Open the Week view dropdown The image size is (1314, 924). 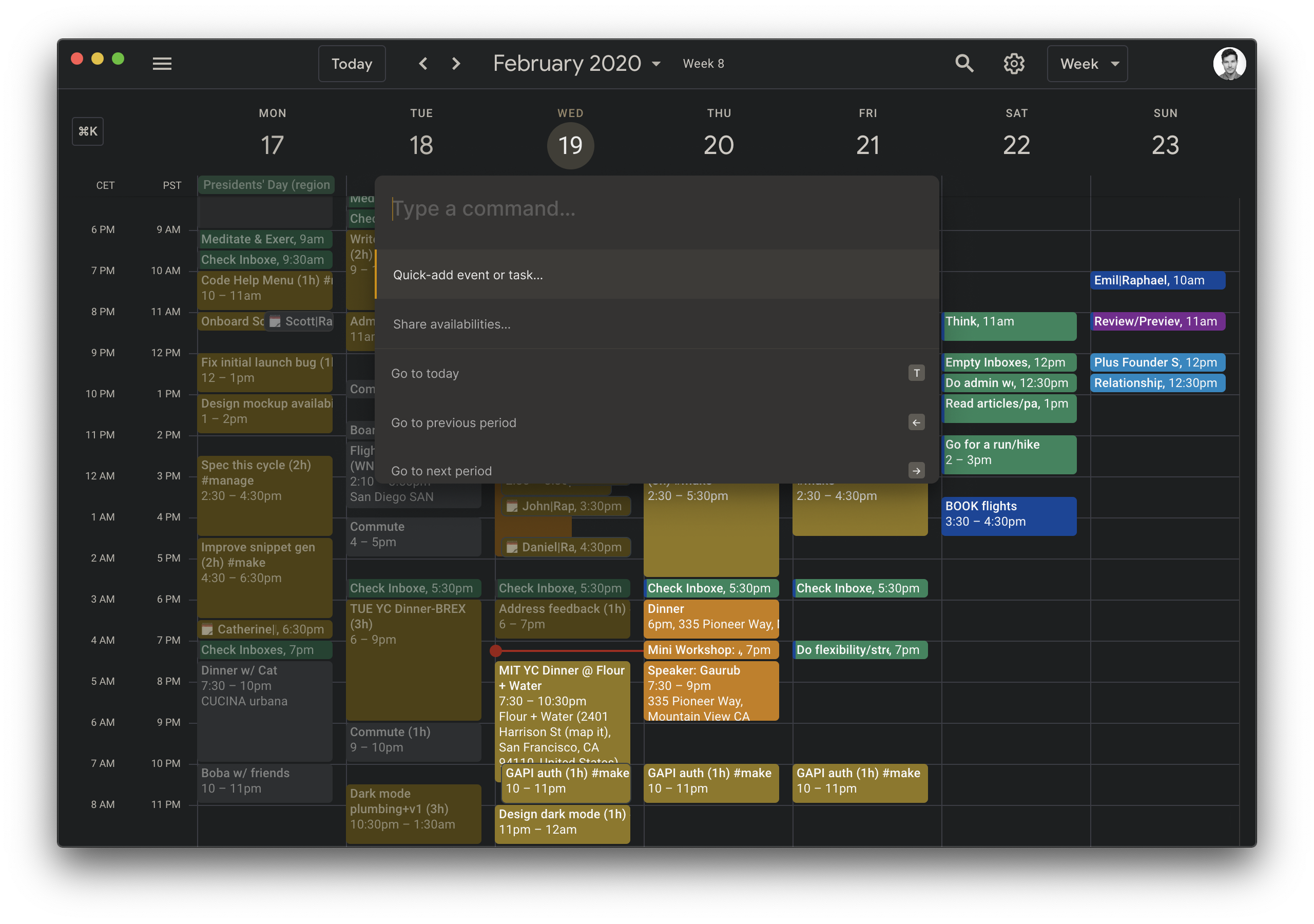tap(1087, 64)
